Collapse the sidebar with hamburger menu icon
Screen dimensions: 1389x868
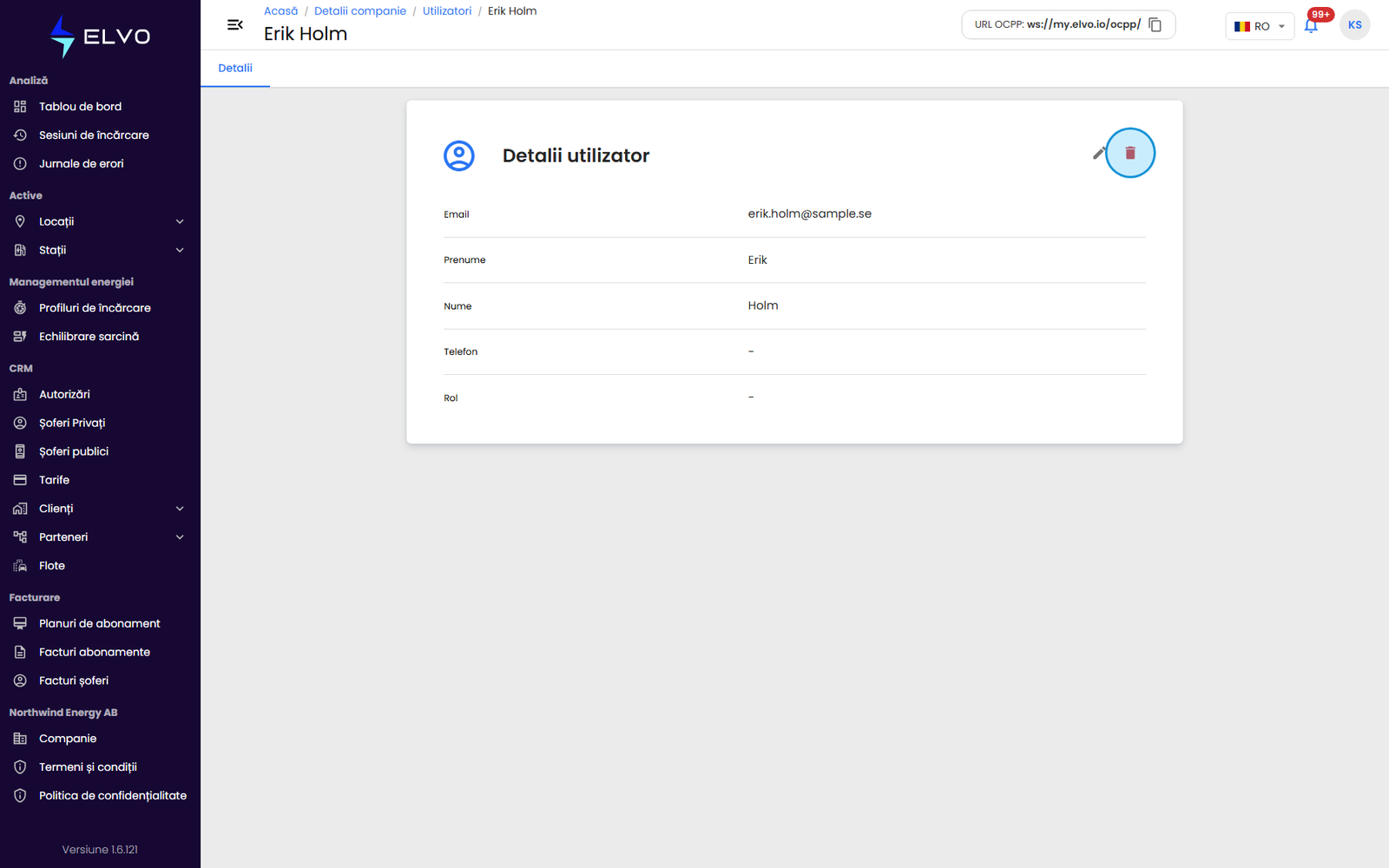tap(234, 24)
